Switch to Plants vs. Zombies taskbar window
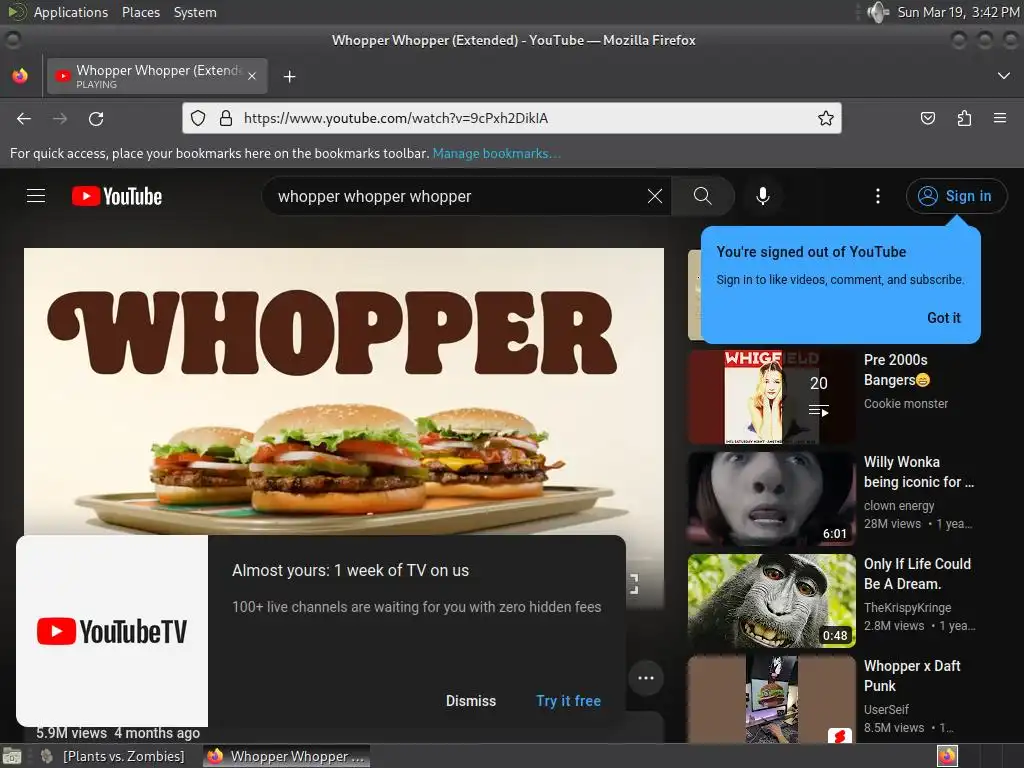 point(113,756)
